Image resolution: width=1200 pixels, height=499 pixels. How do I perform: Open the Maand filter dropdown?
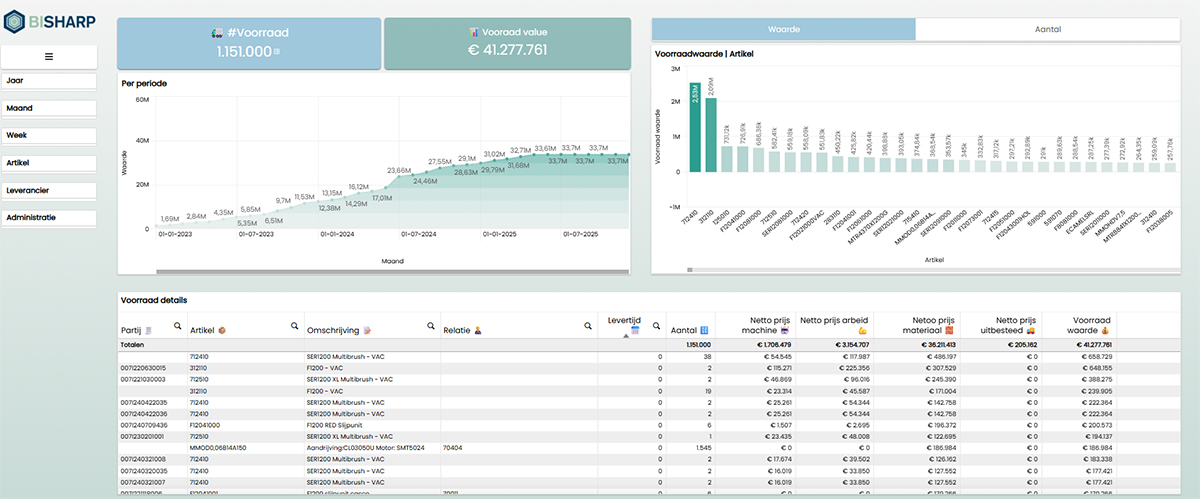point(49,107)
